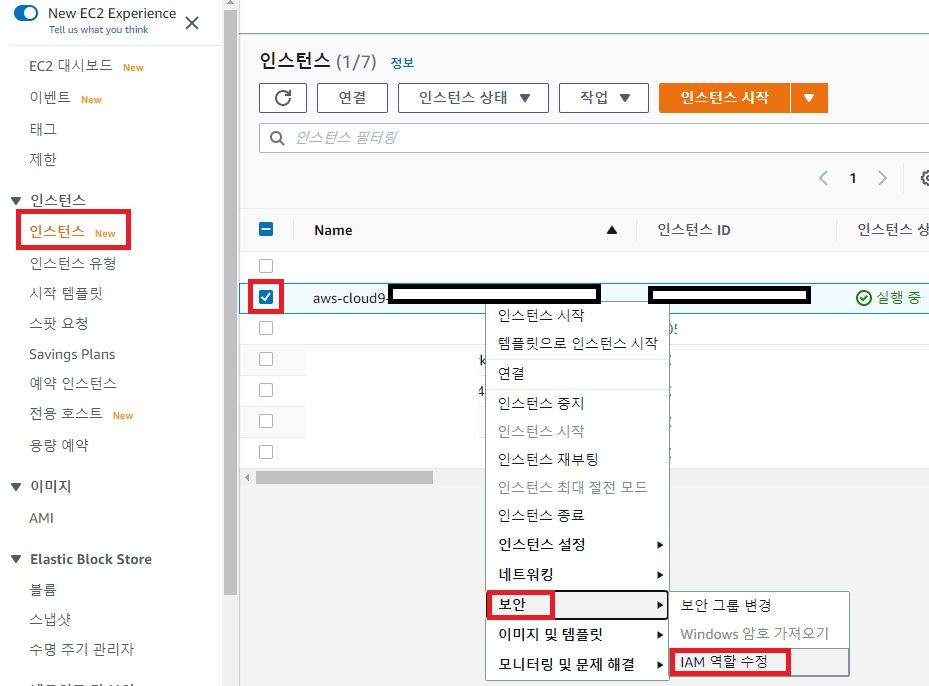929x686 pixels.
Task: Close the New EC2 Experience banner
Action: click(192, 23)
